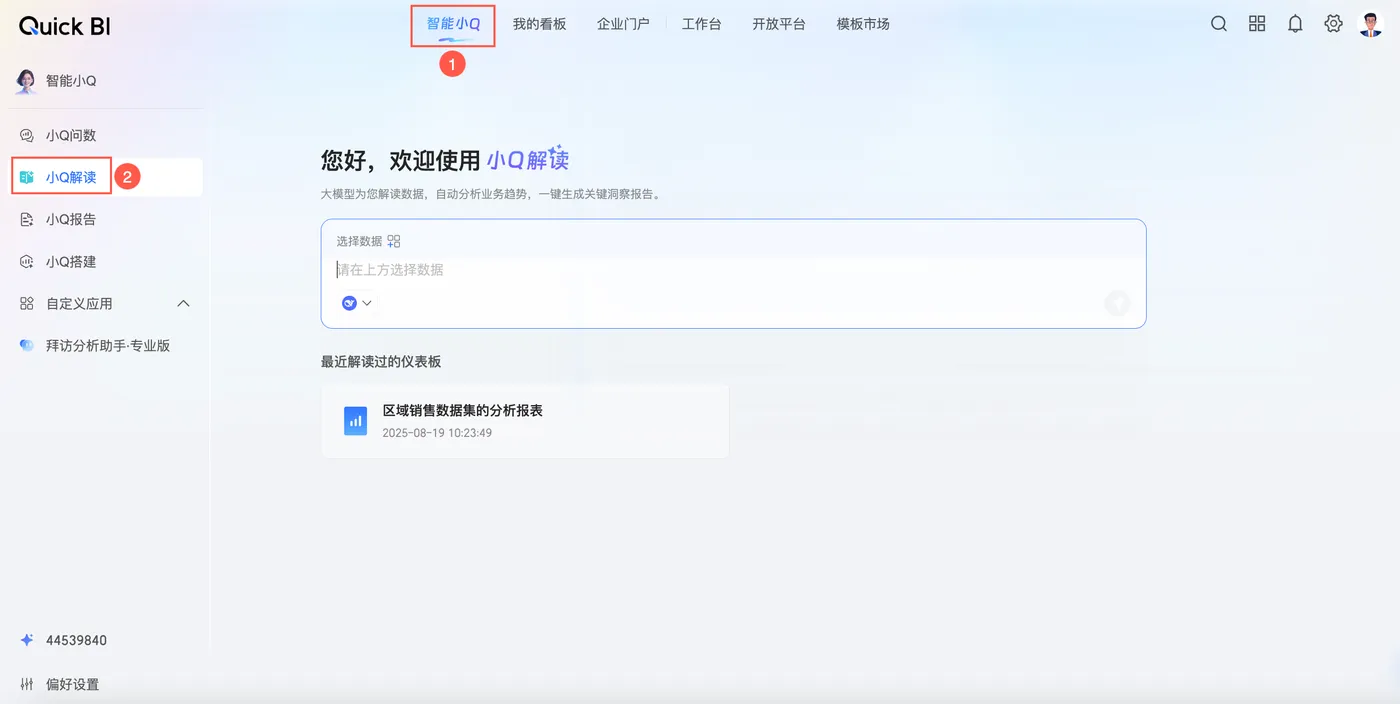
Task: Open notifications bell icon
Action: click(x=1295, y=24)
